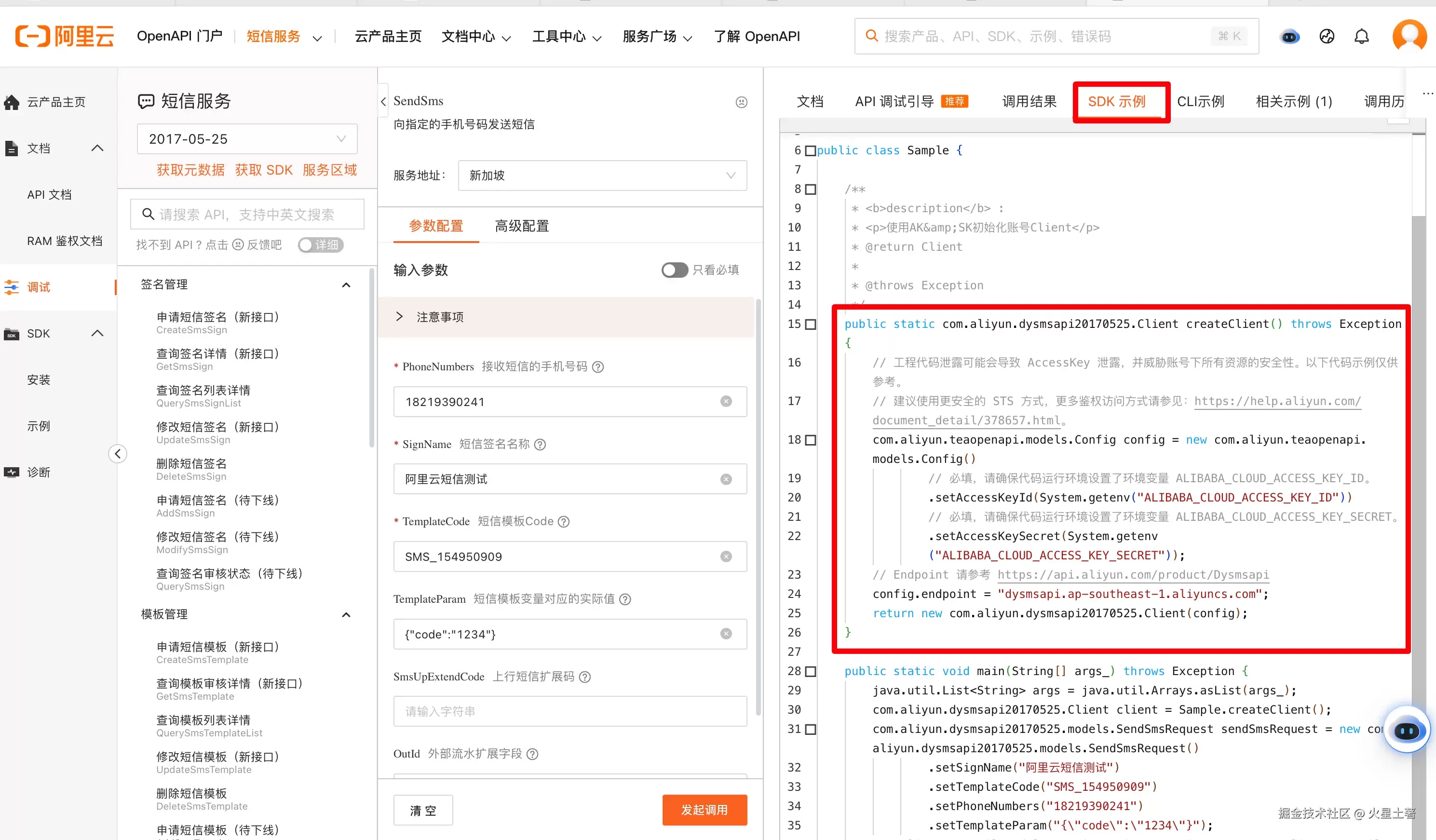This screenshot has width=1436, height=840.
Task: Click the SDK folder icon in sidebar
Action: (x=12, y=334)
